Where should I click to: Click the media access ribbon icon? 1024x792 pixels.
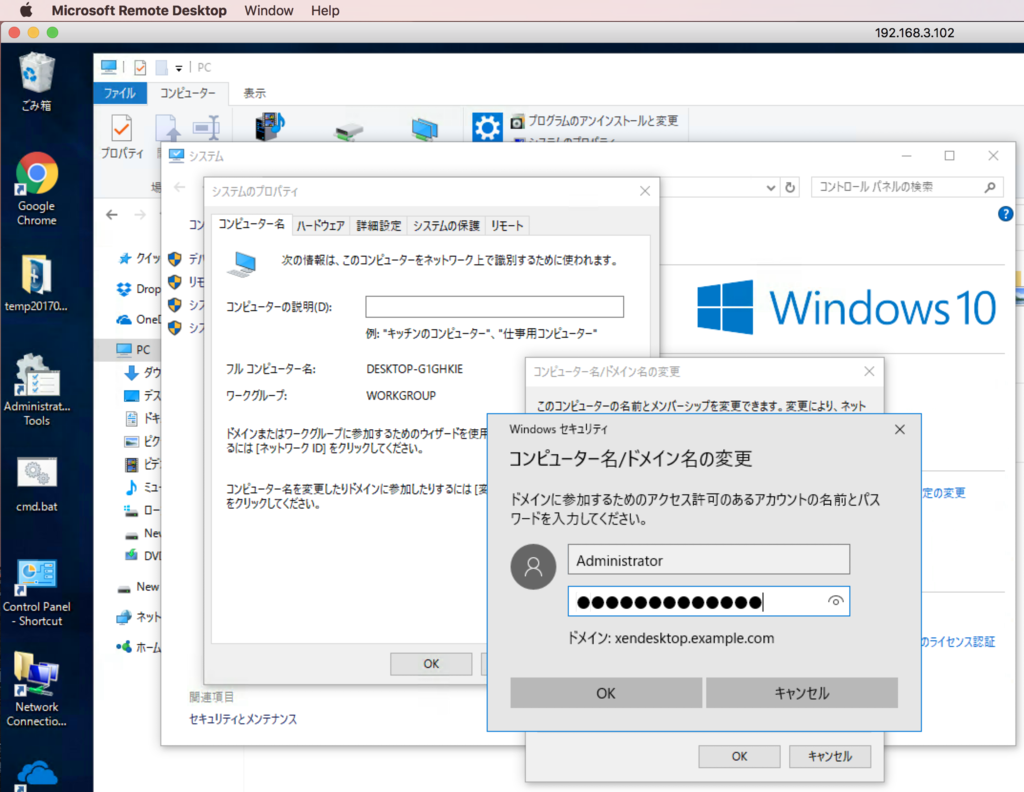pyautogui.click(x=270, y=125)
